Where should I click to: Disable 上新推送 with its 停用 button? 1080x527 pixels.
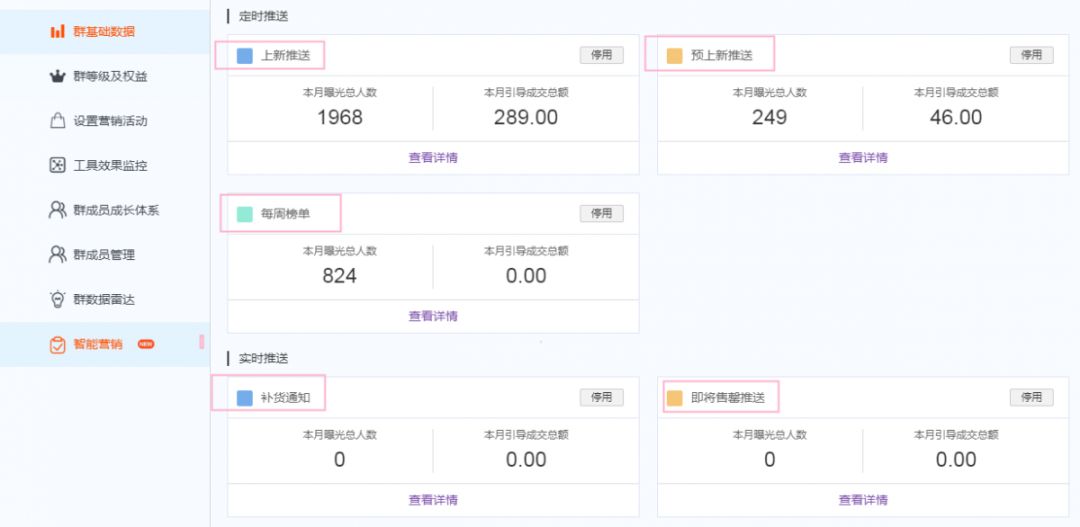coord(601,55)
